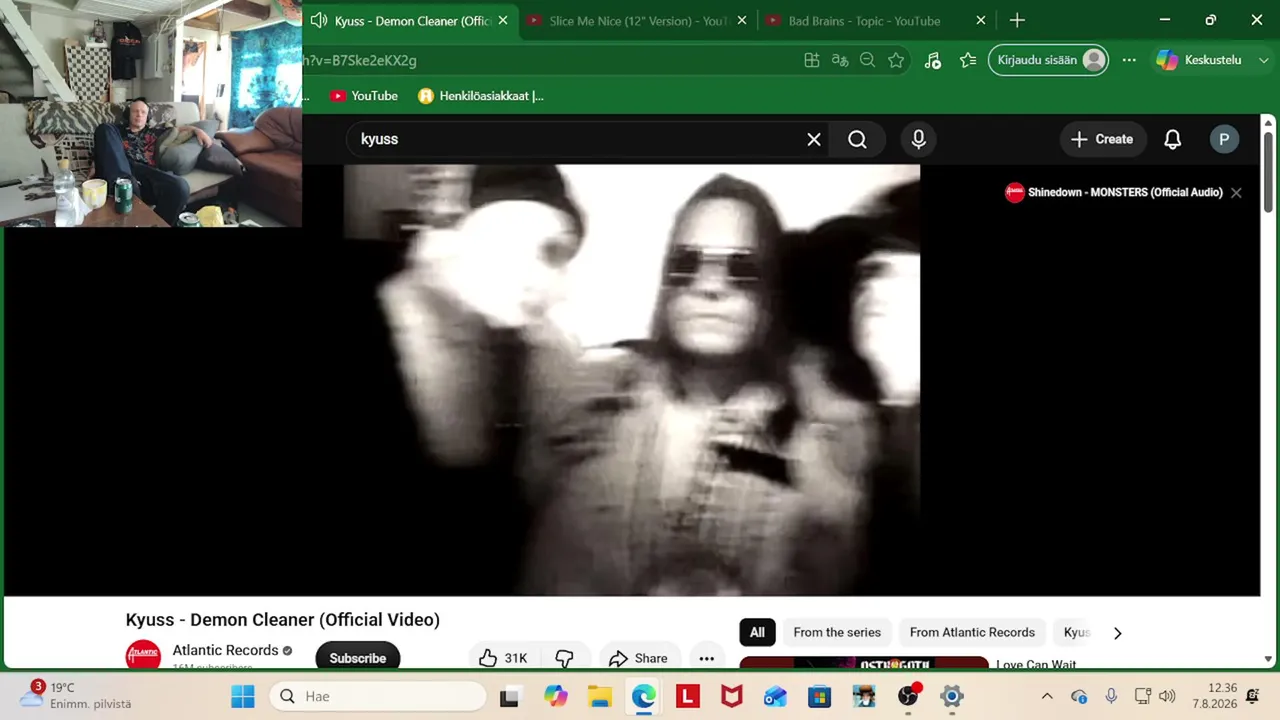
Task: Open Microsoft Store from the taskbar
Action: 819,696
